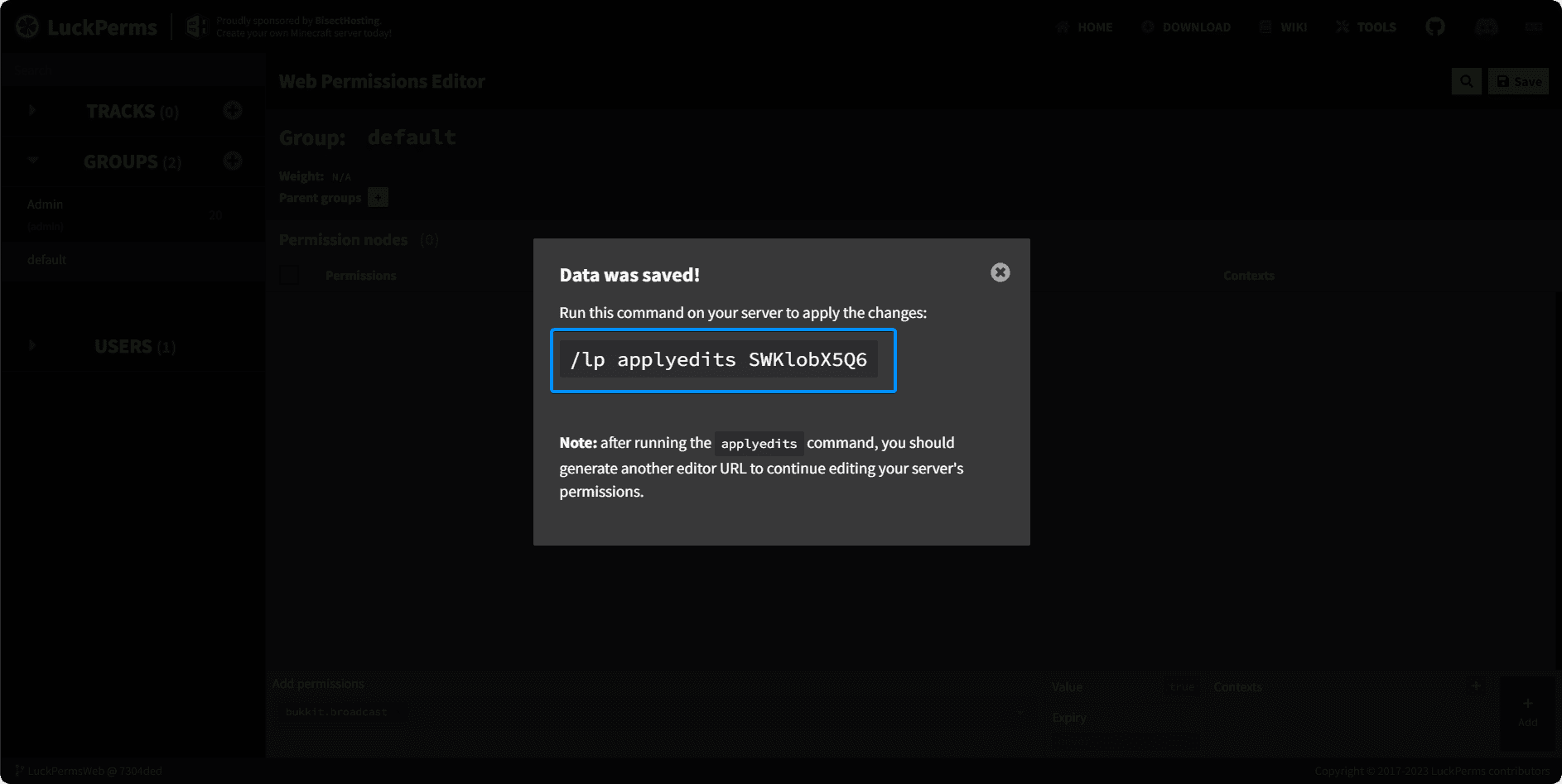Viewport: 1562px width, 784px height.
Task: Toggle the Value true switch
Action: coord(1182,687)
